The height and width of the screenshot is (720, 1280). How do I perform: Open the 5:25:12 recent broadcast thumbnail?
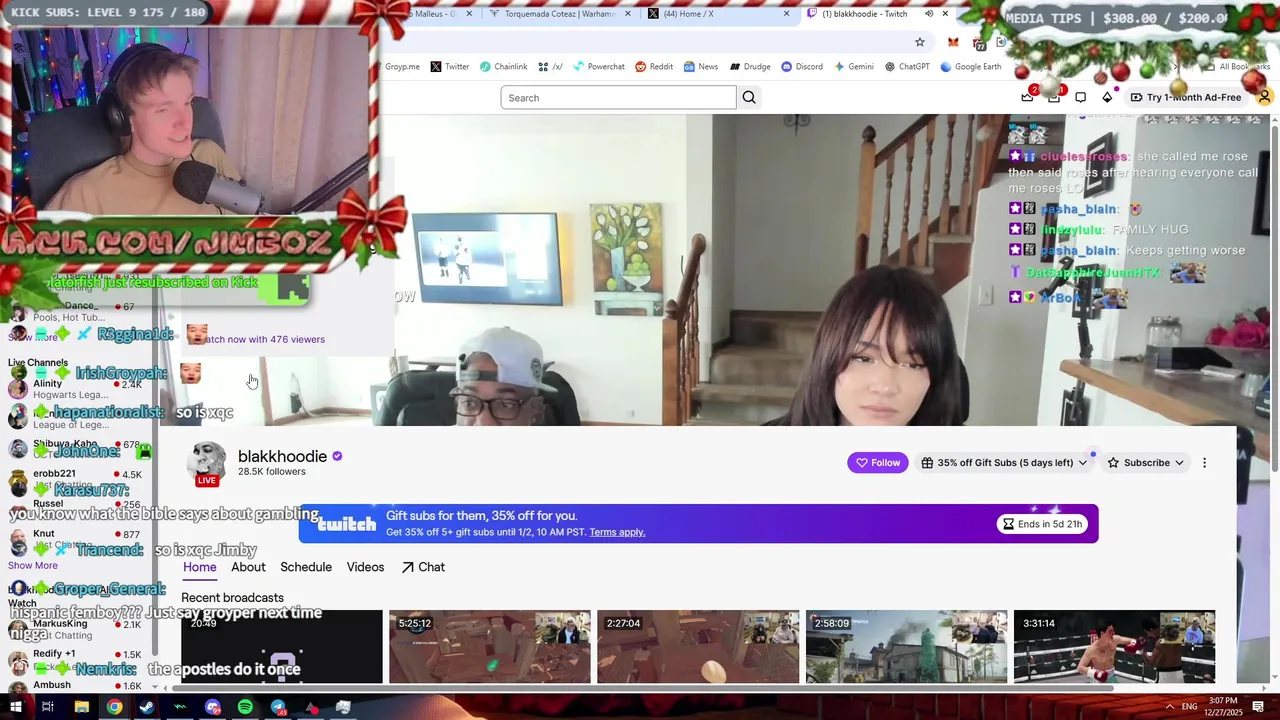click(490, 646)
